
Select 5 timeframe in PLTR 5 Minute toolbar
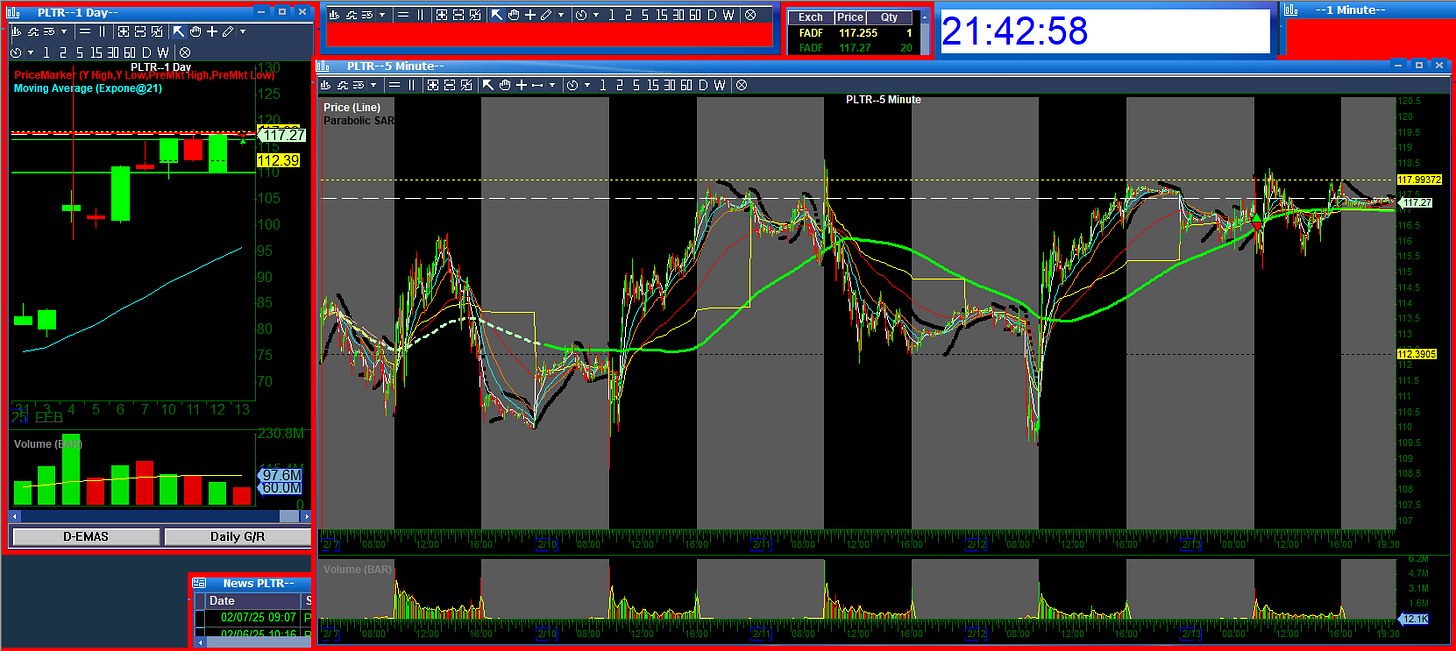[636, 85]
